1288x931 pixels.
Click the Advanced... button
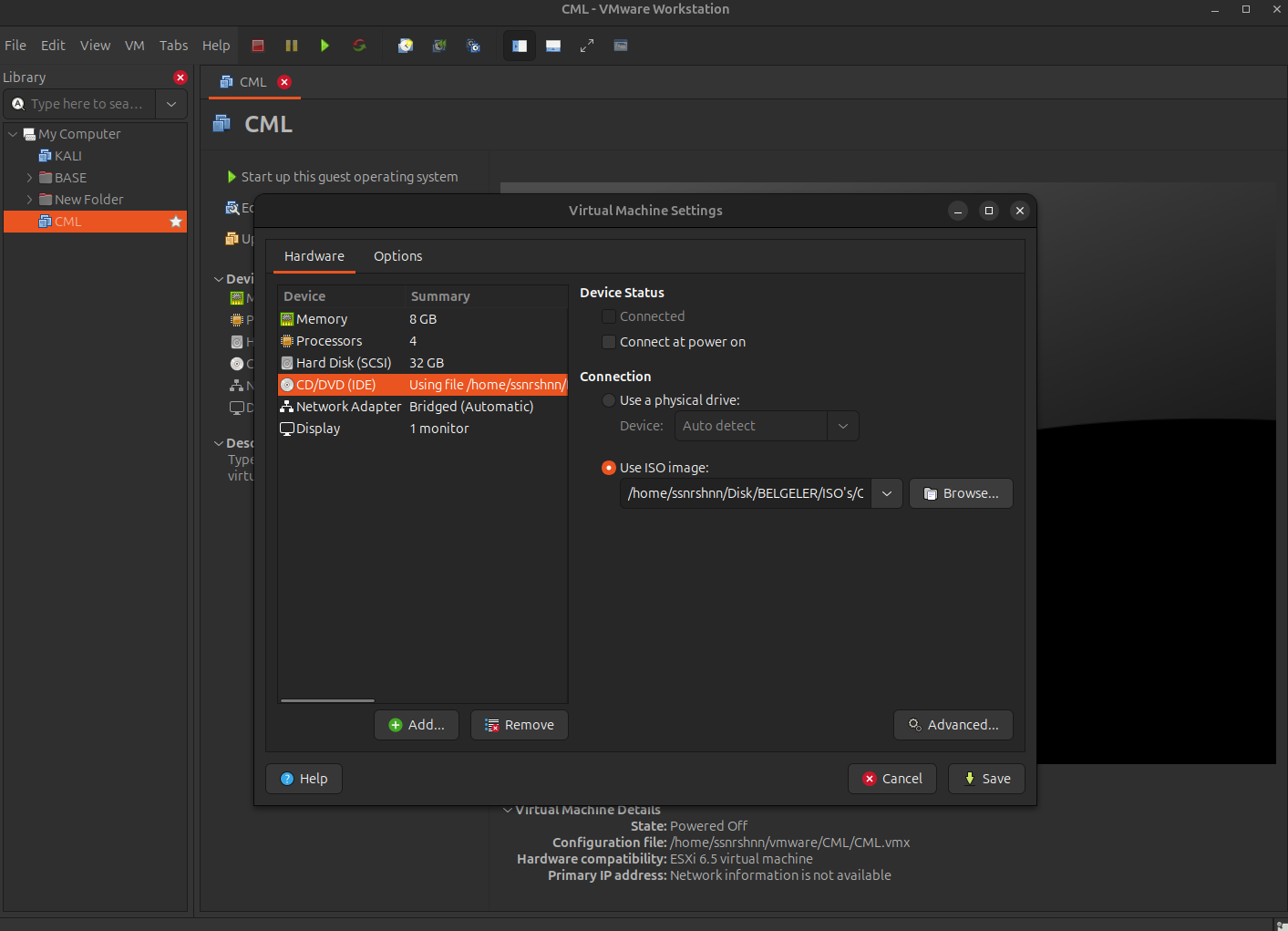click(953, 725)
